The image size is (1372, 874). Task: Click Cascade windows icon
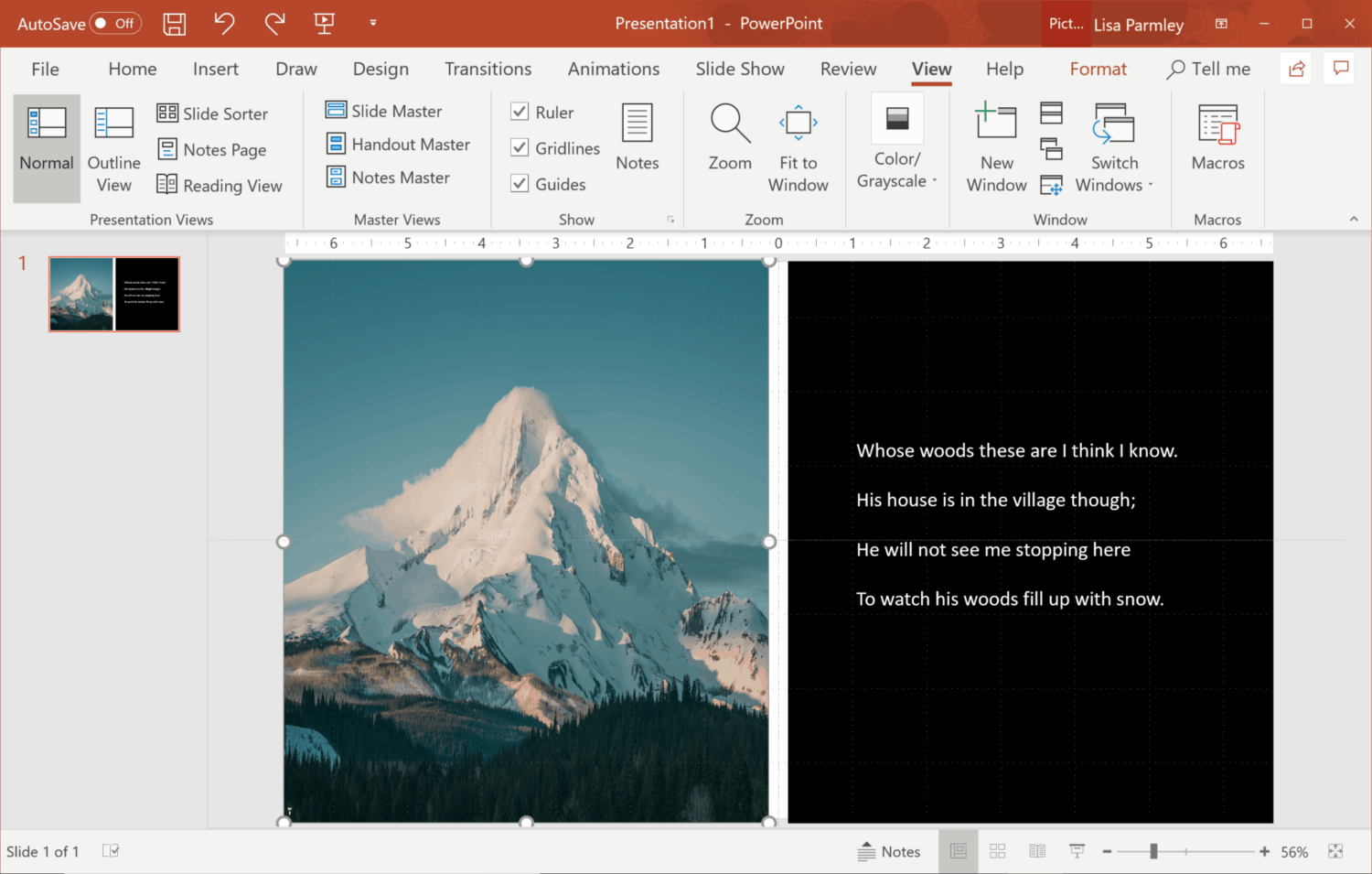pos(1052,148)
